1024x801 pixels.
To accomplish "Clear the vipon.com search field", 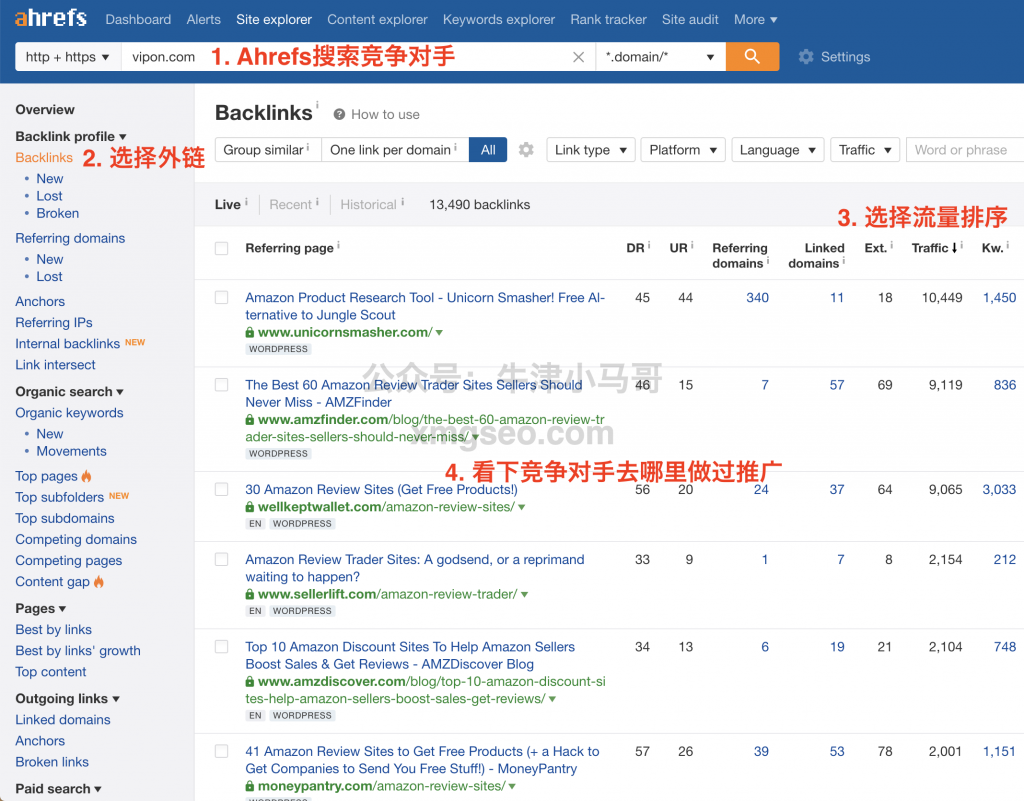I will click(x=578, y=57).
